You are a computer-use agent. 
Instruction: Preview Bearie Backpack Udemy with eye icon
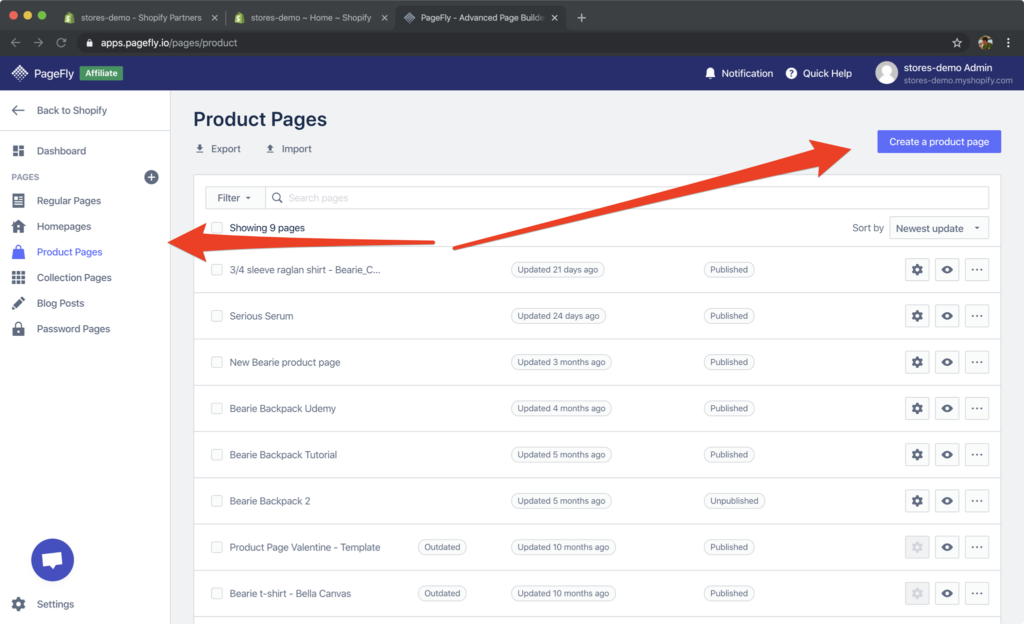[947, 408]
